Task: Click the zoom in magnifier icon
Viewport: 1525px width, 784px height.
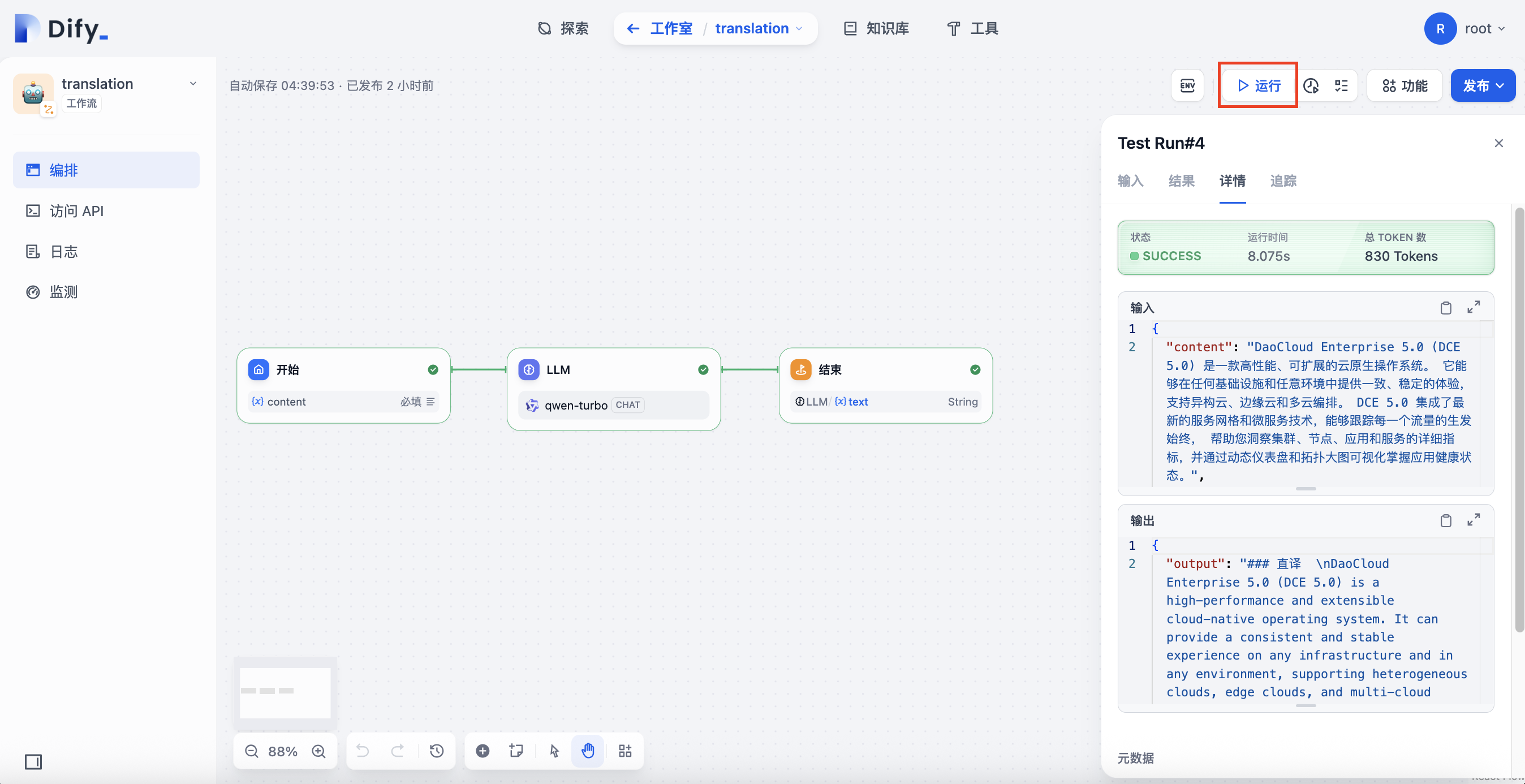Action: click(x=318, y=751)
